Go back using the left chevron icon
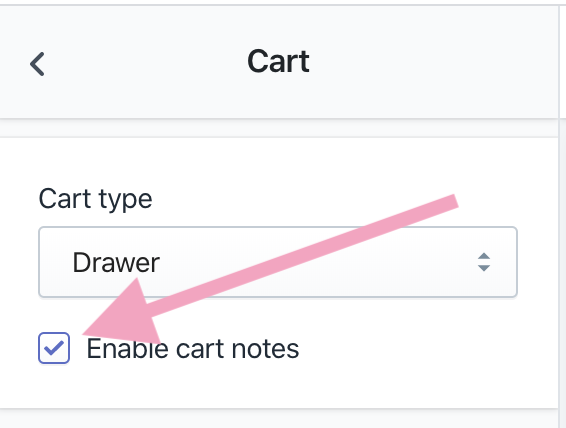Viewport: 566px width, 428px height. click(x=37, y=64)
